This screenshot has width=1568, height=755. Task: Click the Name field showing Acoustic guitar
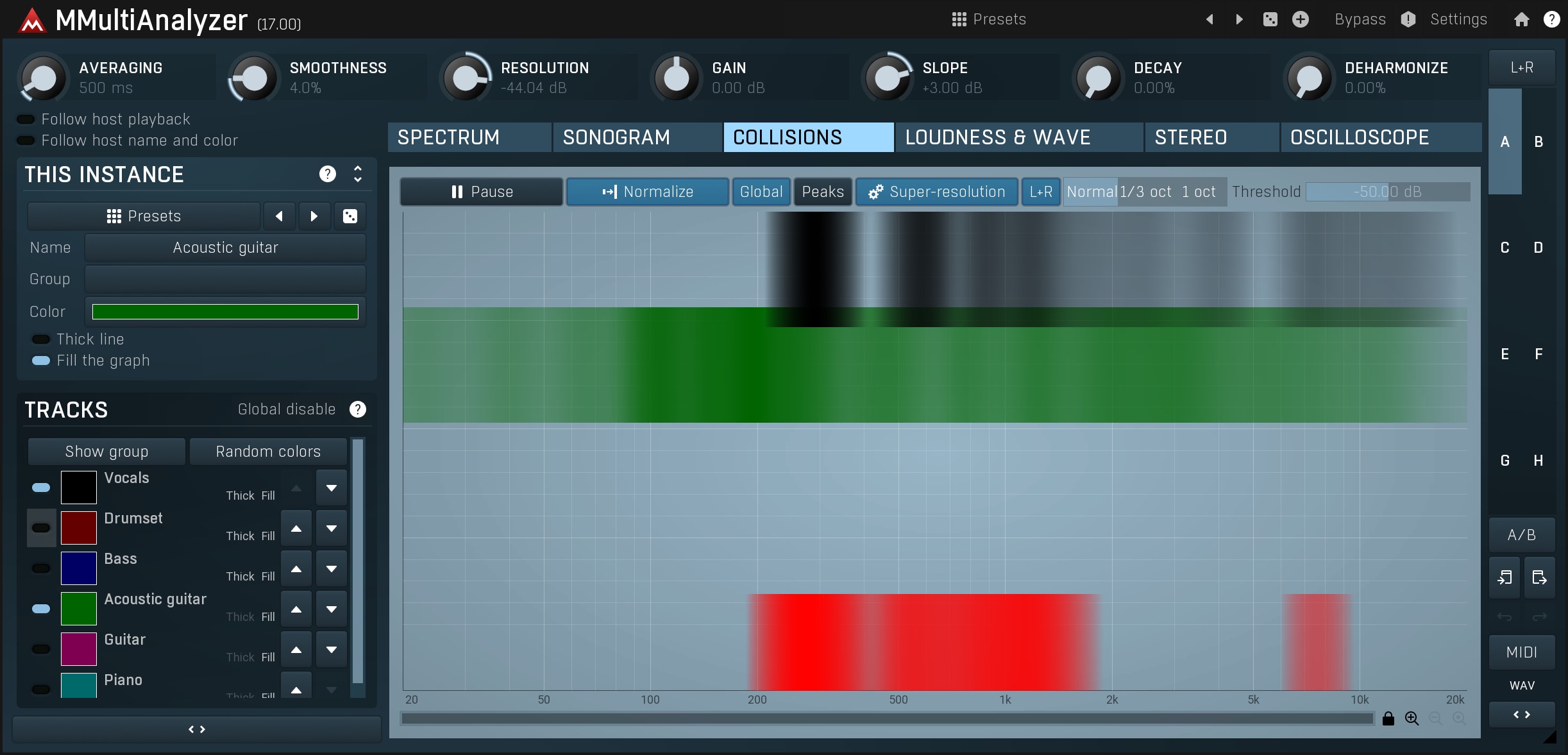click(225, 248)
